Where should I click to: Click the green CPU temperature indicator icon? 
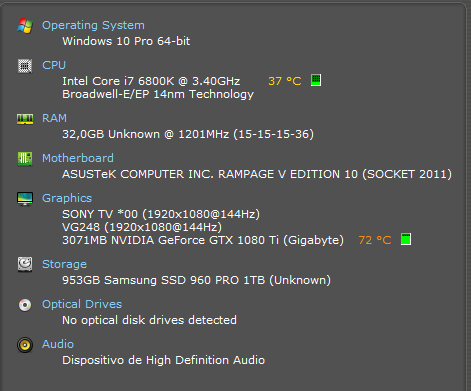coord(316,80)
